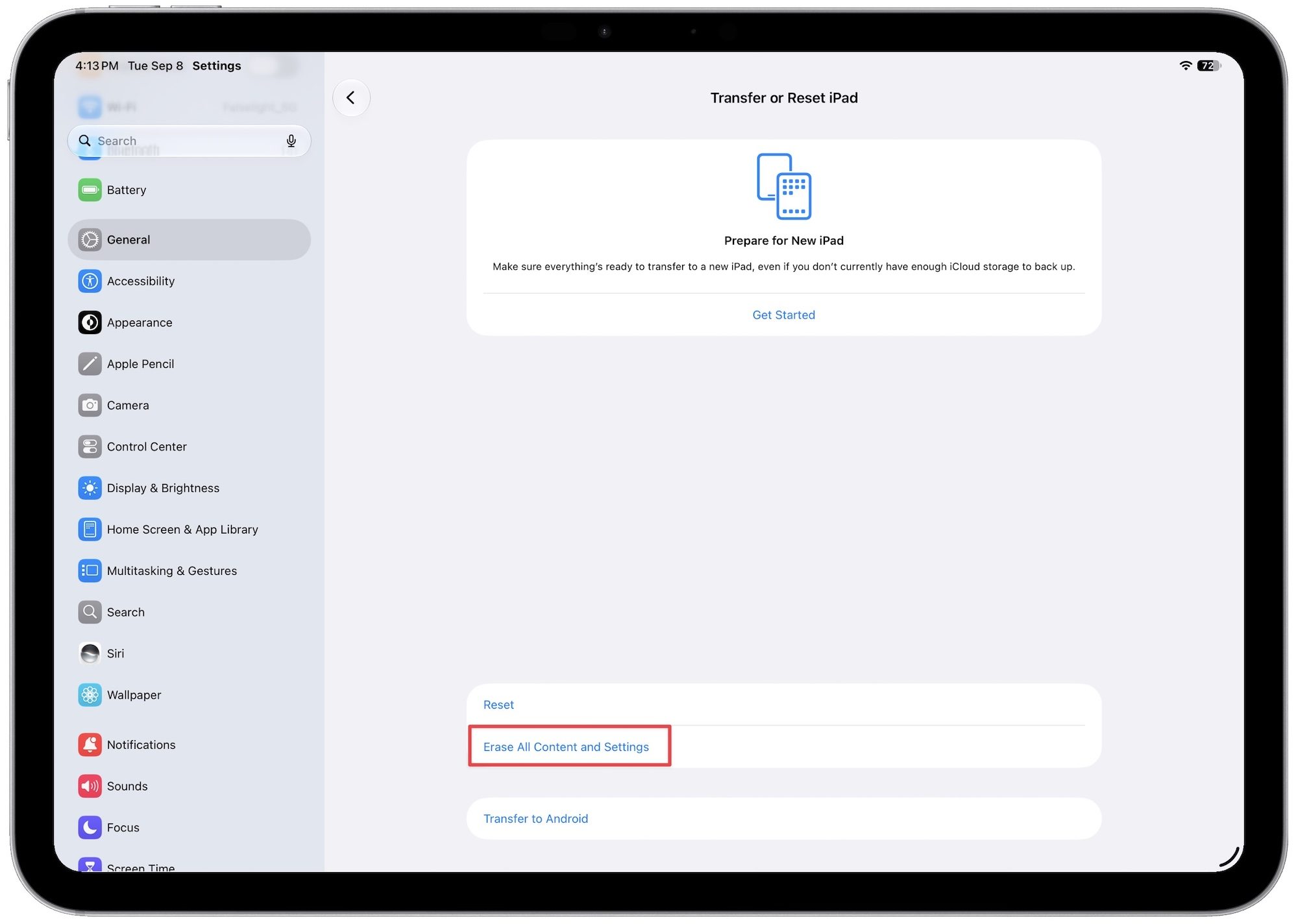1298x924 pixels.
Task: Click the Settings title in sidebar header
Action: pos(217,66)
